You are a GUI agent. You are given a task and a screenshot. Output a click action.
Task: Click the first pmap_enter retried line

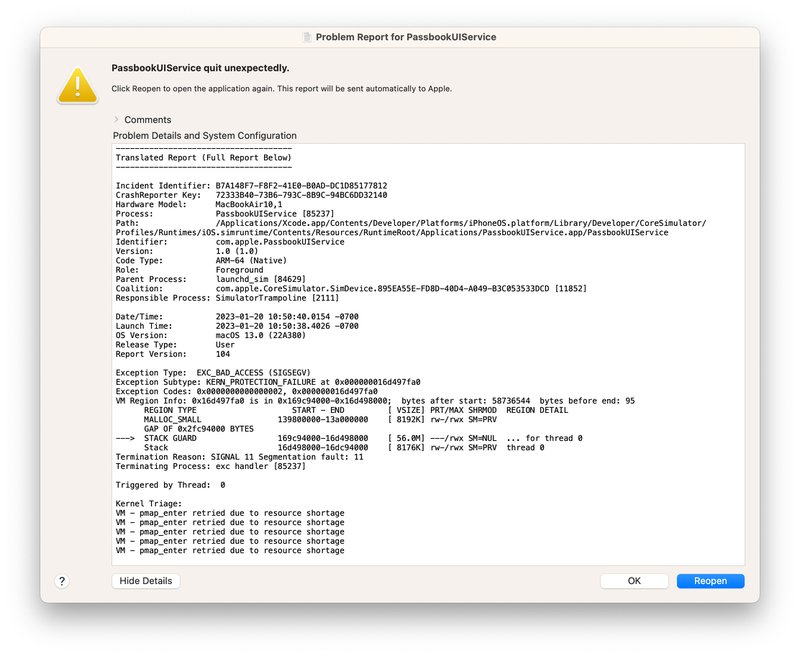230,513
